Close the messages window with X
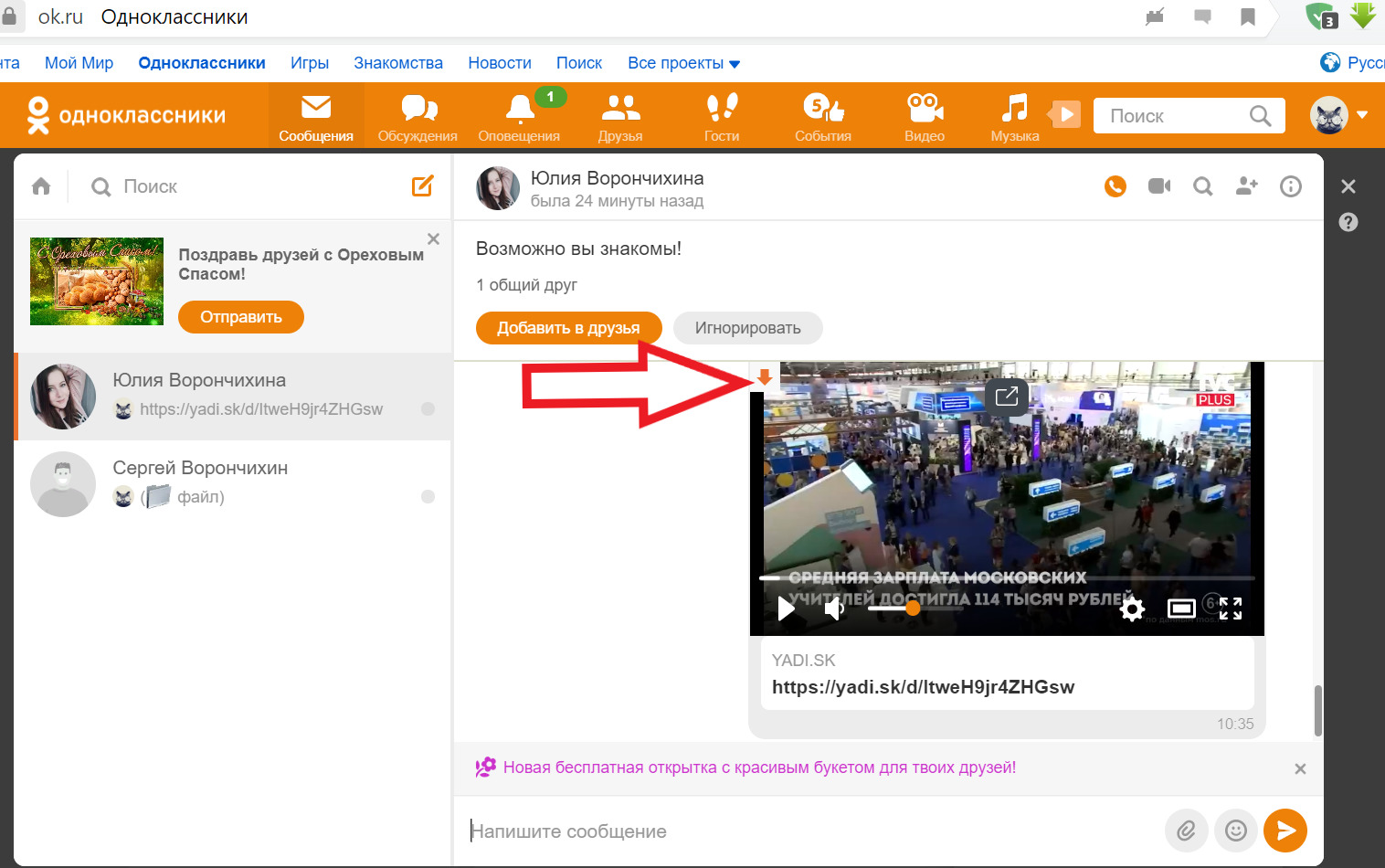The width and height of the screenshot is (1385, 868). coord(1348,186)
